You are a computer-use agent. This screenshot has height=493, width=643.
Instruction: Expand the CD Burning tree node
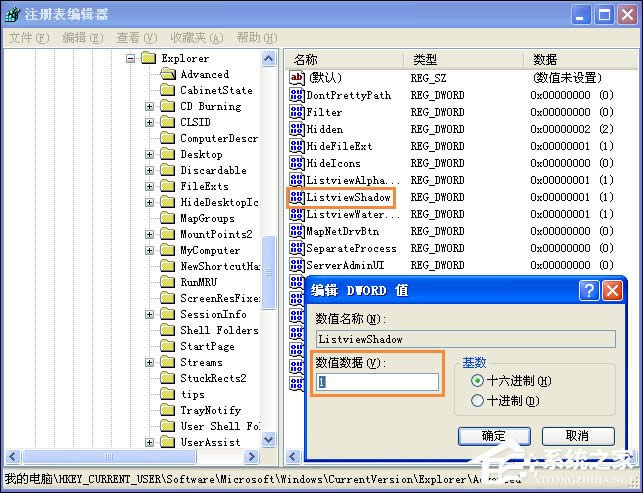[149, 106]
